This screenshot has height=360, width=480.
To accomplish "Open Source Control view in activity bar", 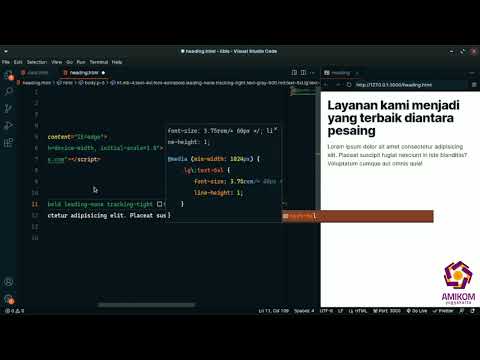I will [9, 108].
